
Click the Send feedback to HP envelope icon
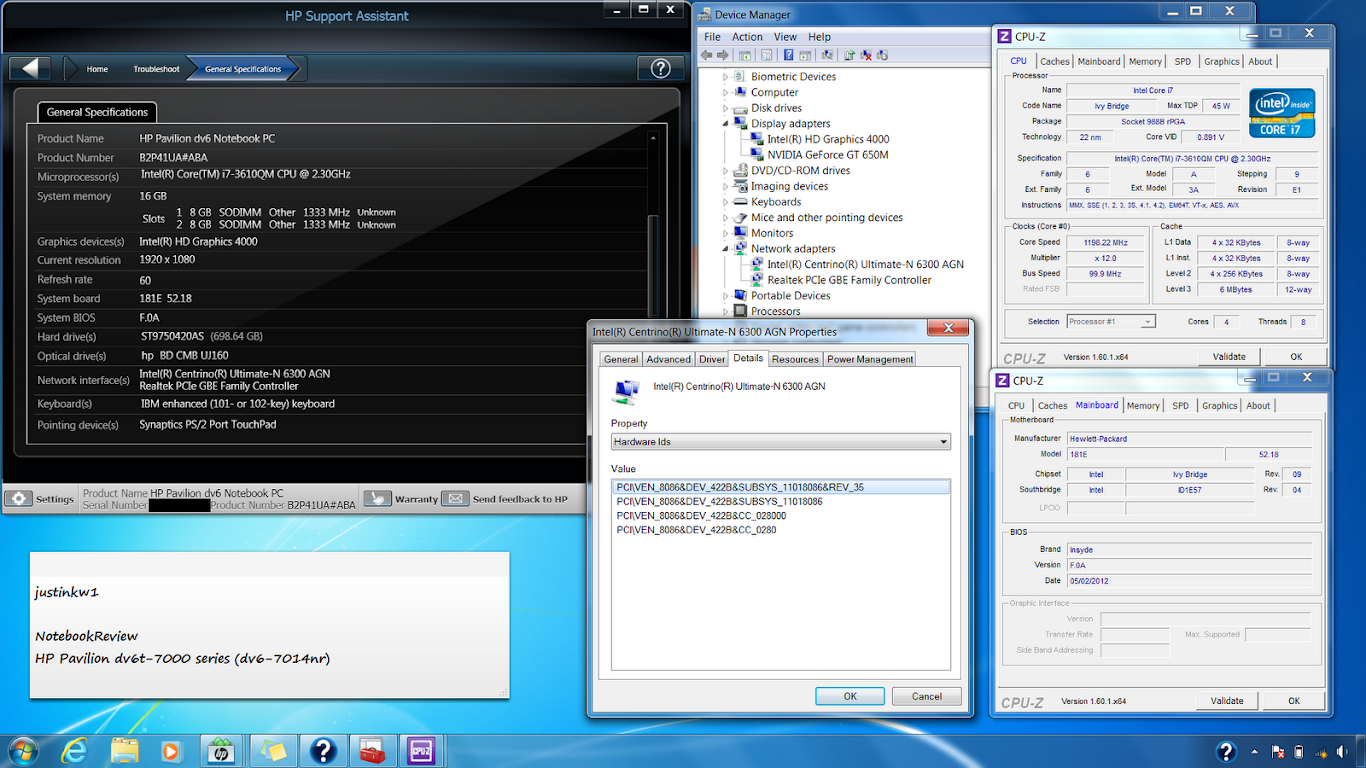[x=455, y=498]
